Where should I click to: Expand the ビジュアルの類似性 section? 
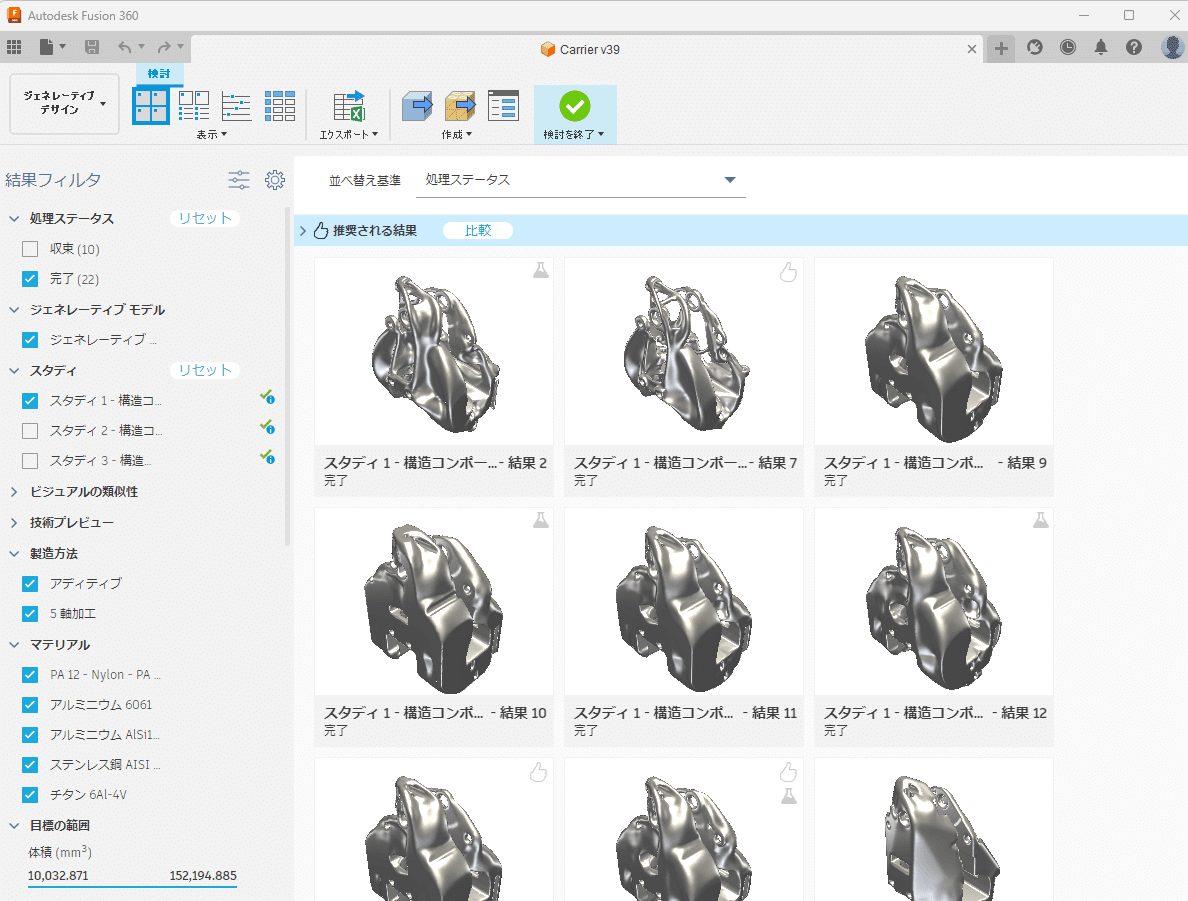pos(14,492)
